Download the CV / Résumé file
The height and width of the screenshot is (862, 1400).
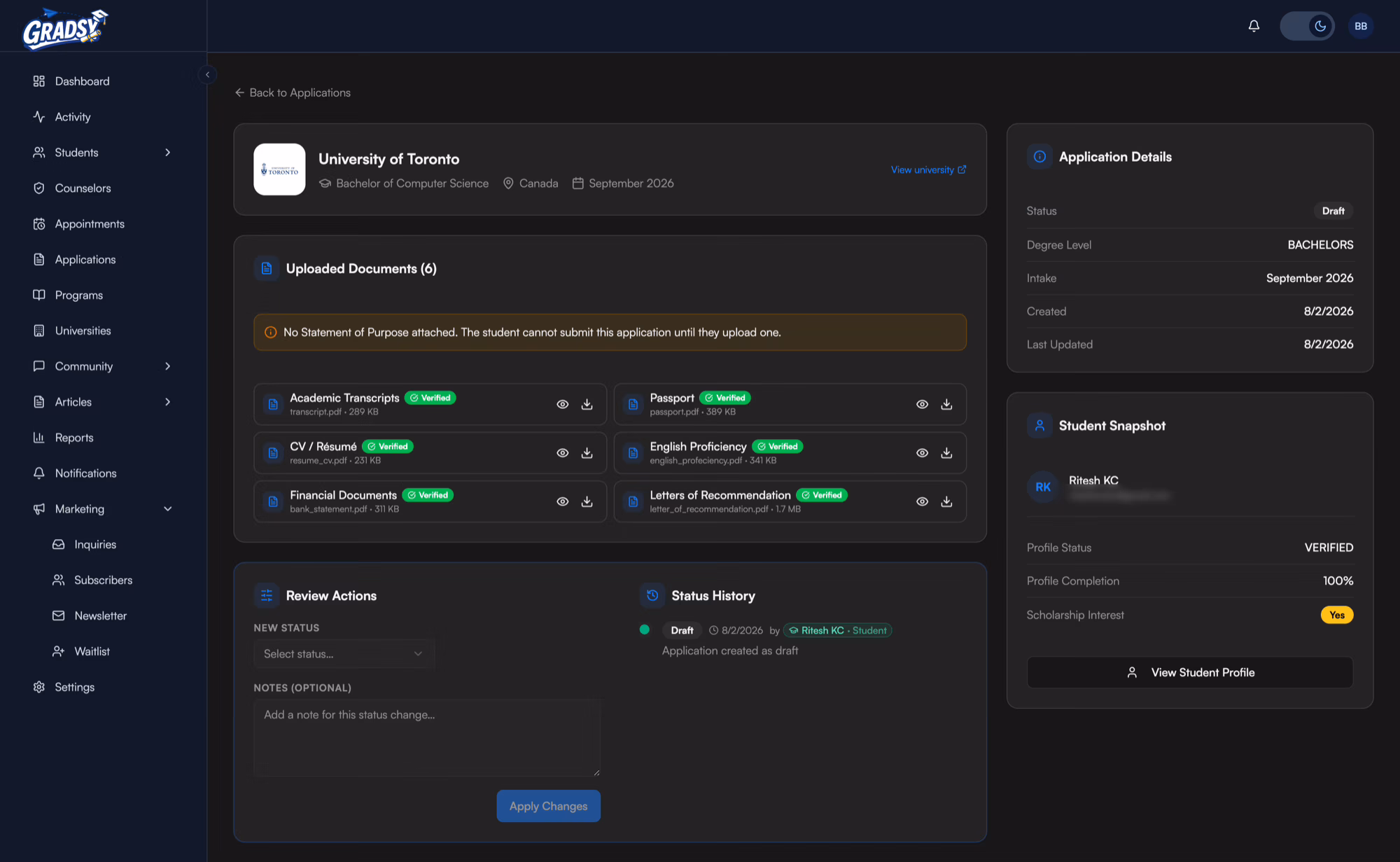587,453
